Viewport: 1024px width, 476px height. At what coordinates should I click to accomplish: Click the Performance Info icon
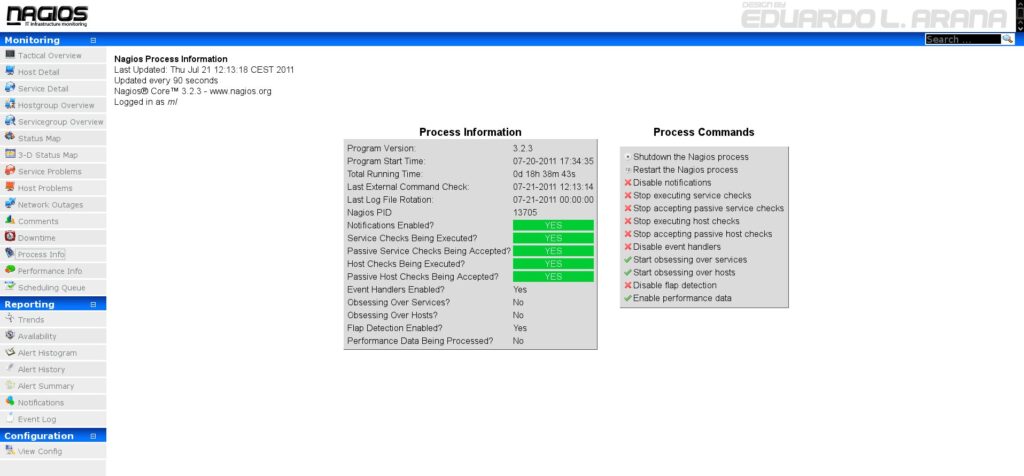click(10, 270)
